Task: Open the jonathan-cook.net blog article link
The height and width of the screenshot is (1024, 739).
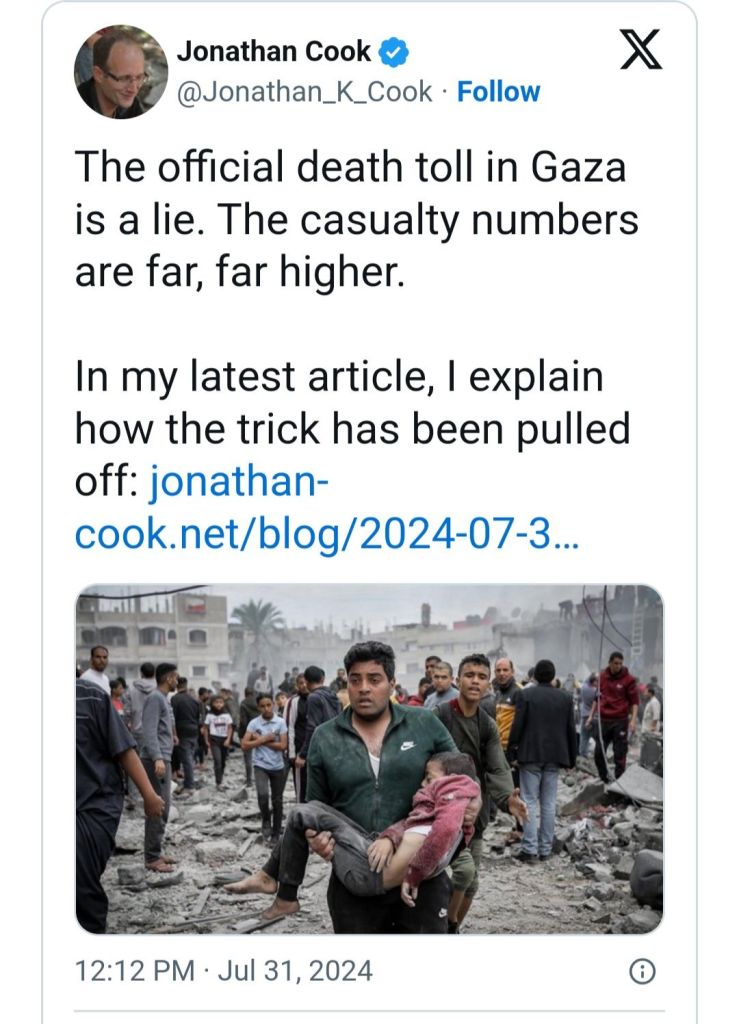Action: 325,510
